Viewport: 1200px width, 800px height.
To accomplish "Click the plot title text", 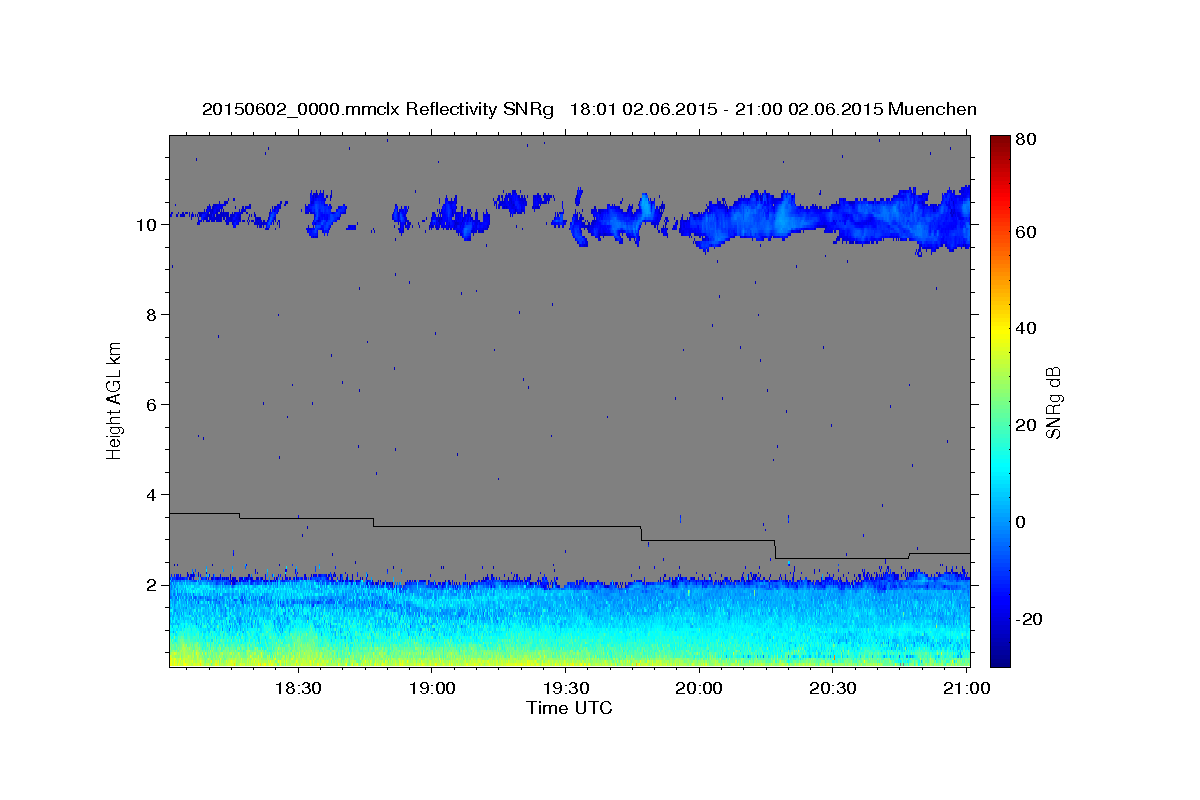I will [x=589, y=109].
